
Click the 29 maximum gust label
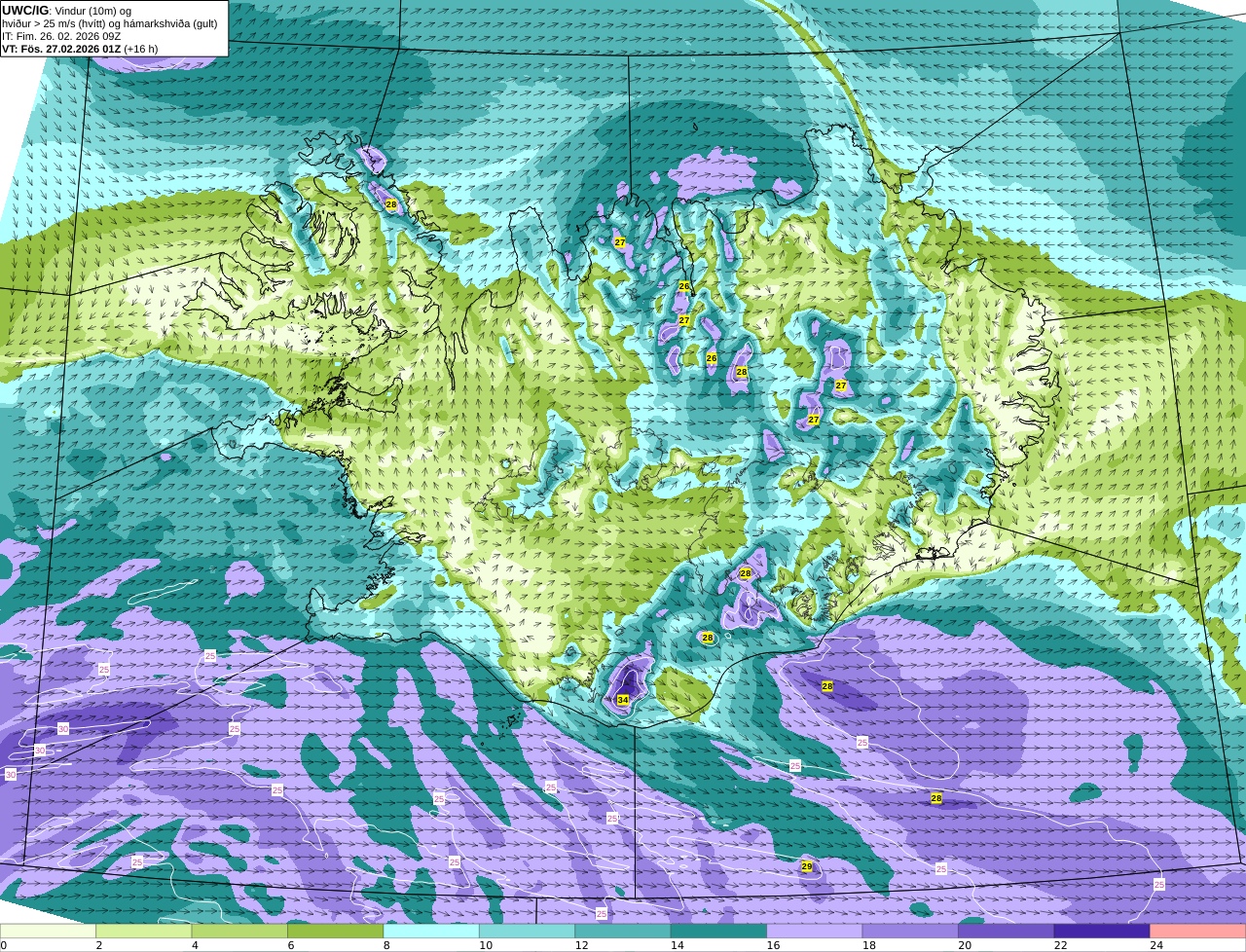point(807,866)
